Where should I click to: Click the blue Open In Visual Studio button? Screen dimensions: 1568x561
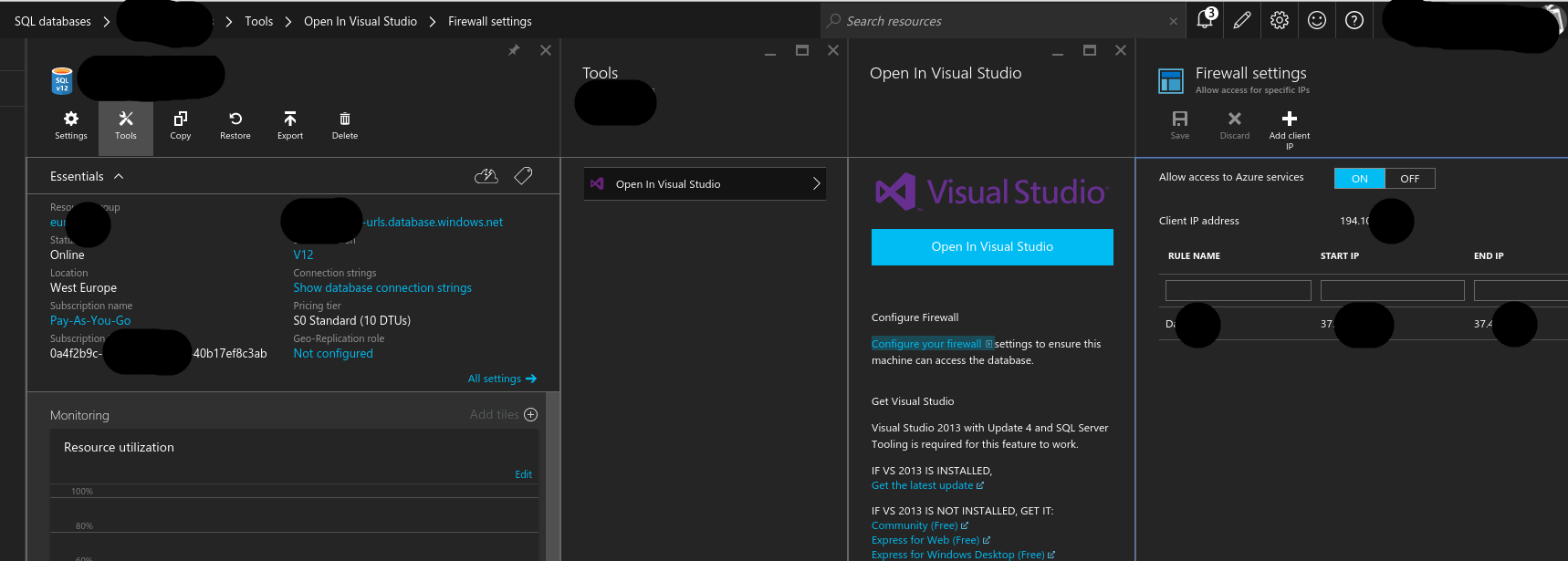(992, 247)
